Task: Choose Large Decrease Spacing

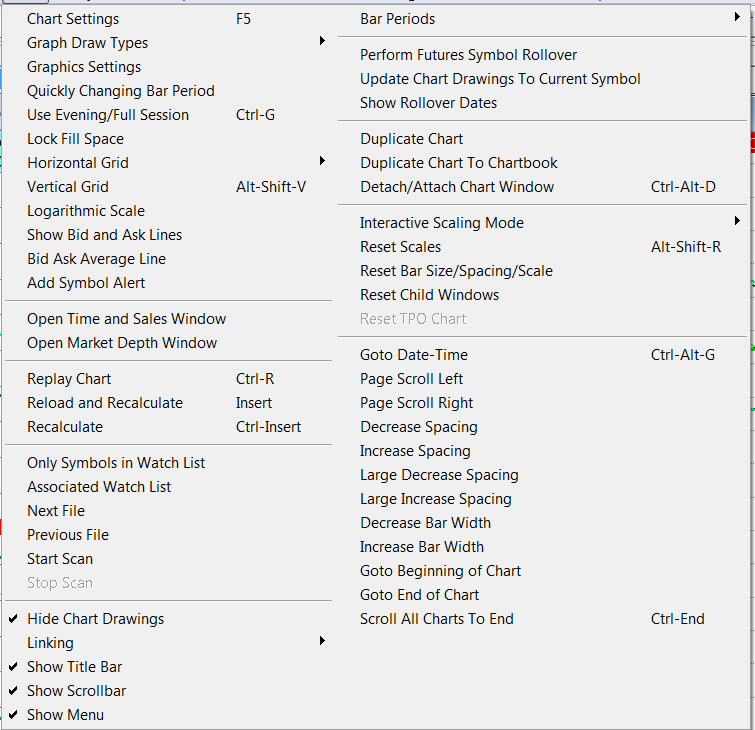Action: click(543, 475)
